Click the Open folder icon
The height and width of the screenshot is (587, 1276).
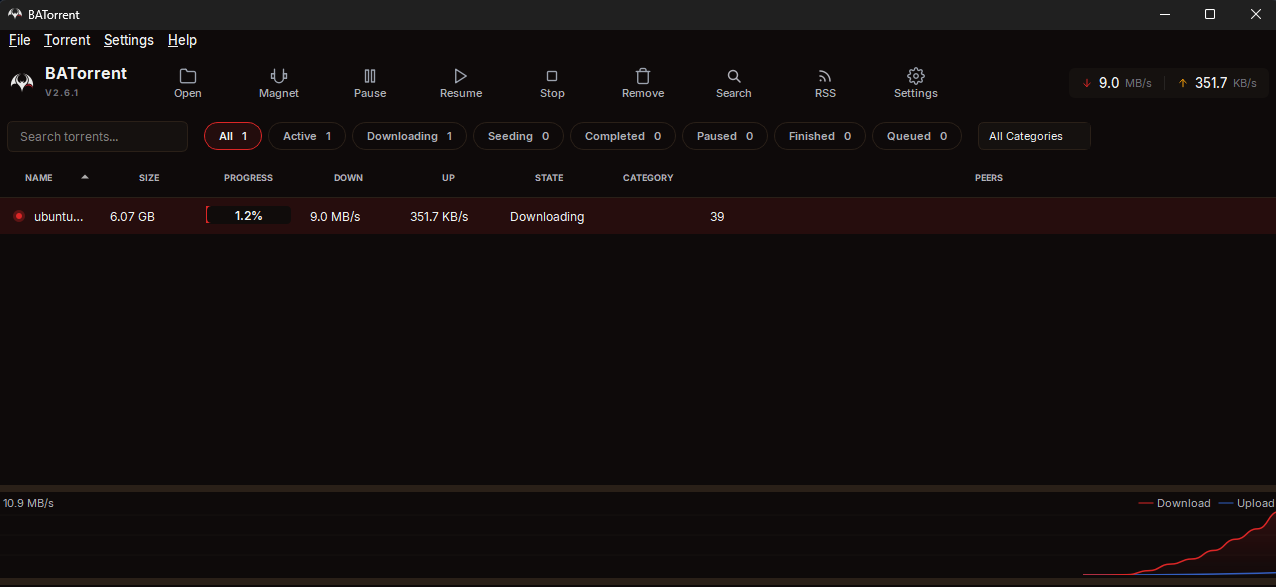pyautogui.click(x=188, y=76)
